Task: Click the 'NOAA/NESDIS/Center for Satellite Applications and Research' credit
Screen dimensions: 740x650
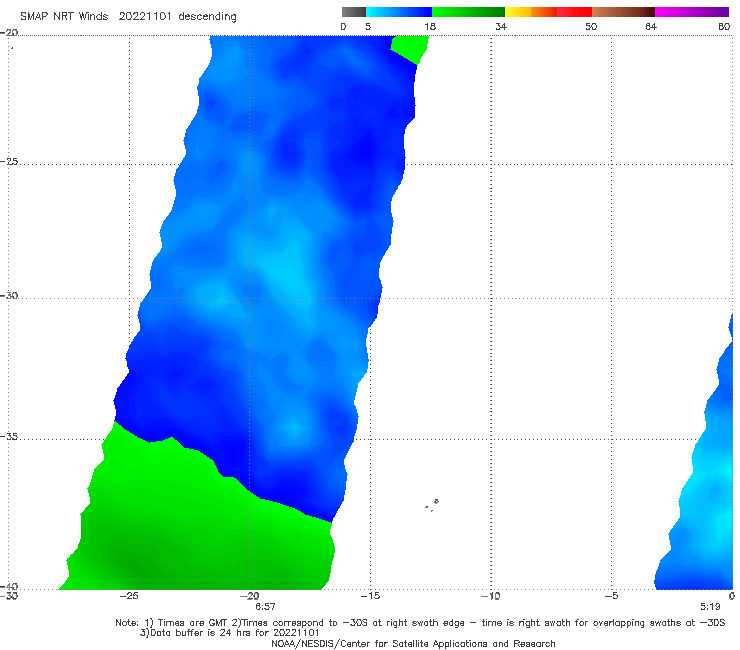Action: tap(413, 644)
